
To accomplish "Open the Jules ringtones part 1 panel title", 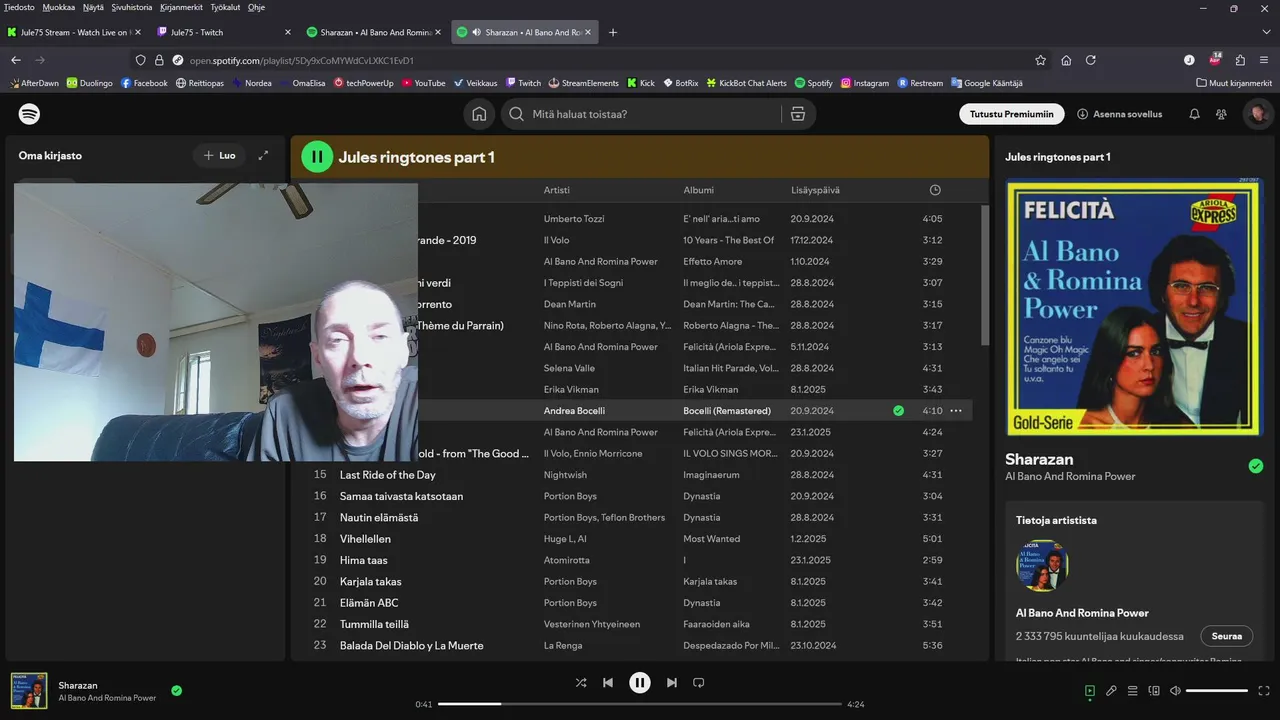I will pos(1058,157).
